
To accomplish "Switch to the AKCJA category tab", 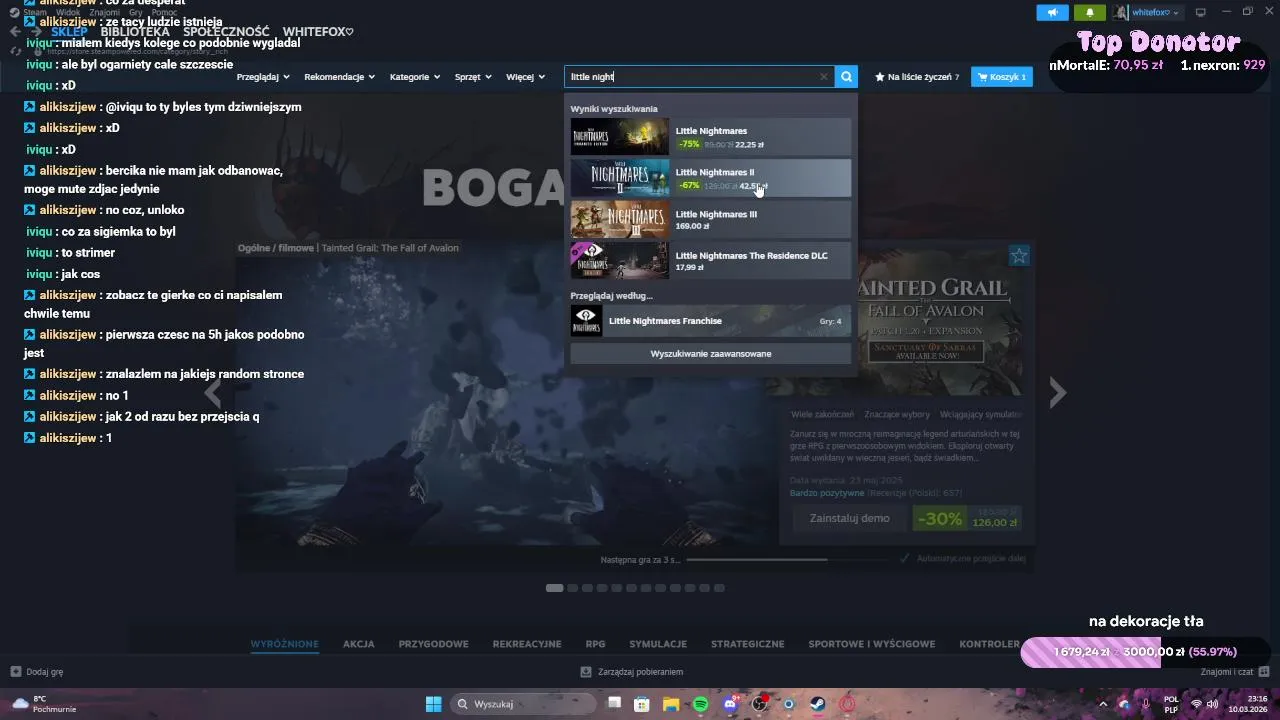I will [358, 644].
